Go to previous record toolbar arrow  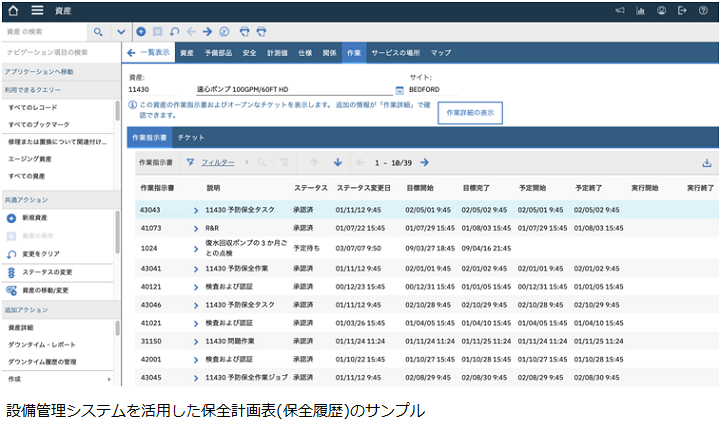[191, 32]
